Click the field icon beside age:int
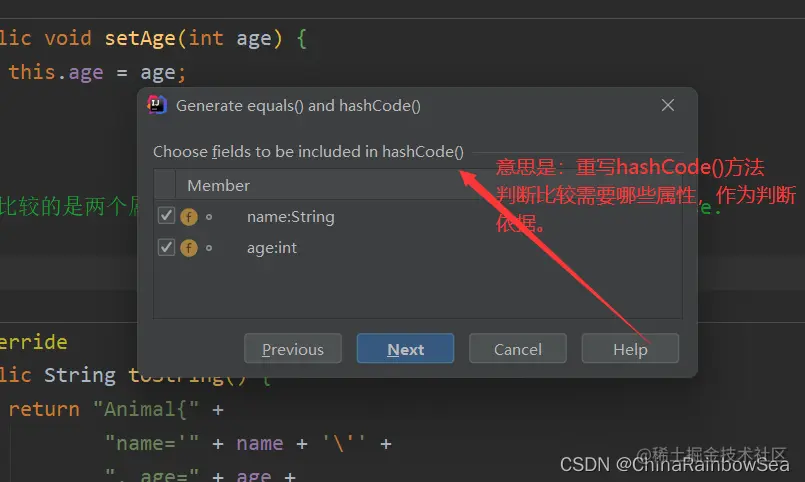 tap(189, 248)
